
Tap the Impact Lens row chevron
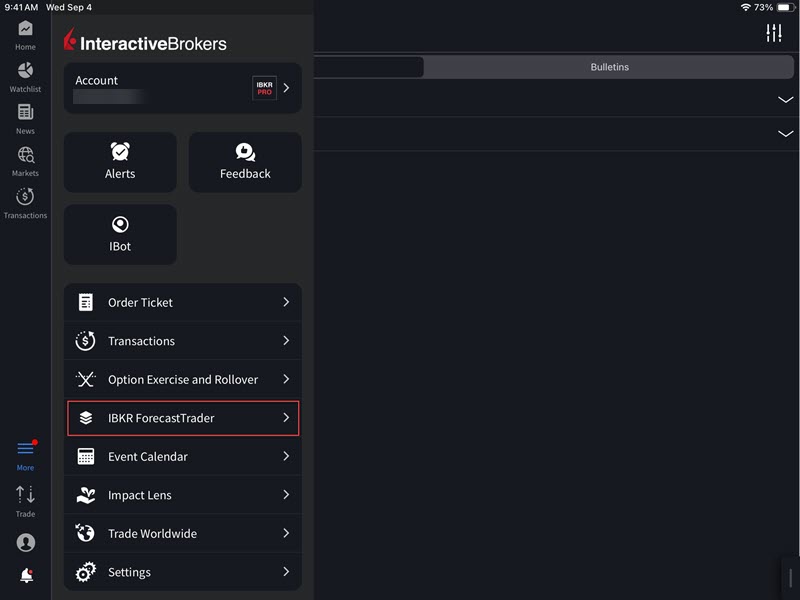(x=286, y=494)
